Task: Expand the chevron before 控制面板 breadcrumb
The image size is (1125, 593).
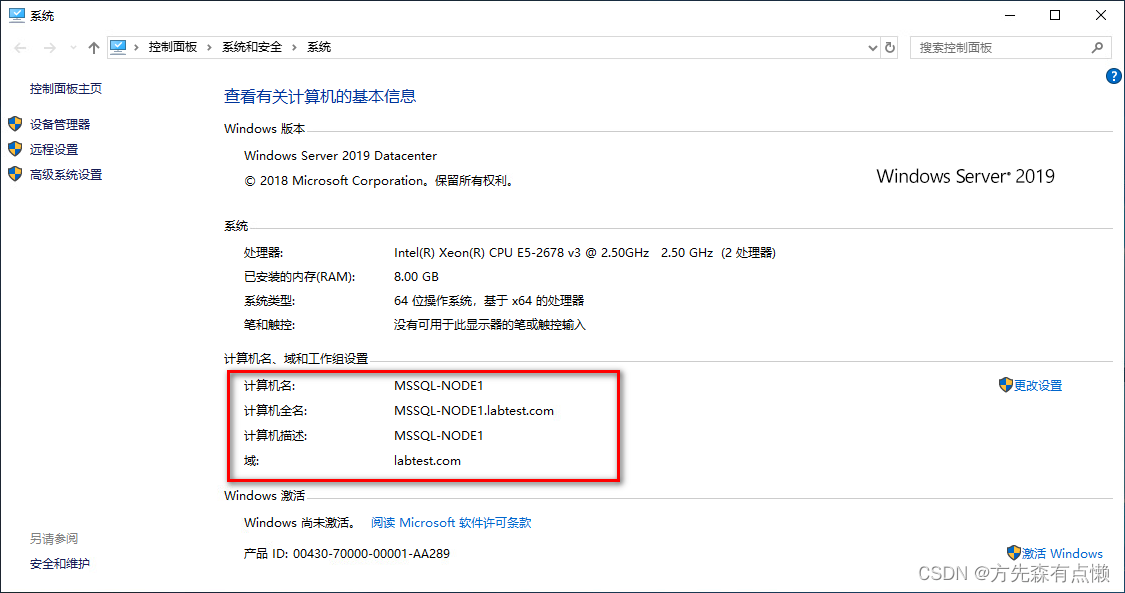Action: pyautogui.click(x=136, y=47)
